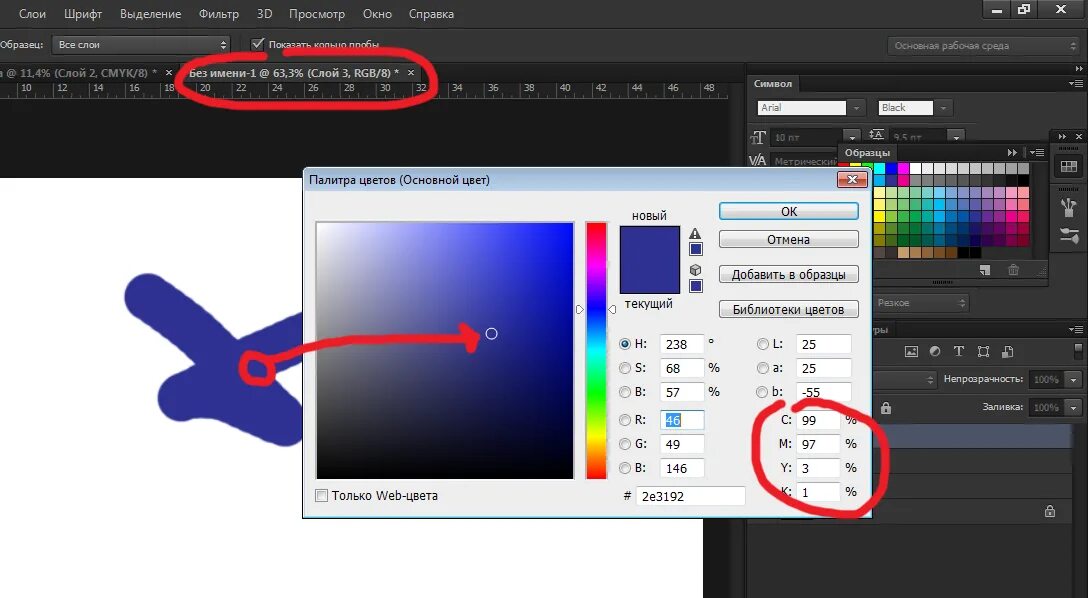Click the kerning V/A icon
The height and width of the screenshot is (598, 1088).
pos(758,160)
